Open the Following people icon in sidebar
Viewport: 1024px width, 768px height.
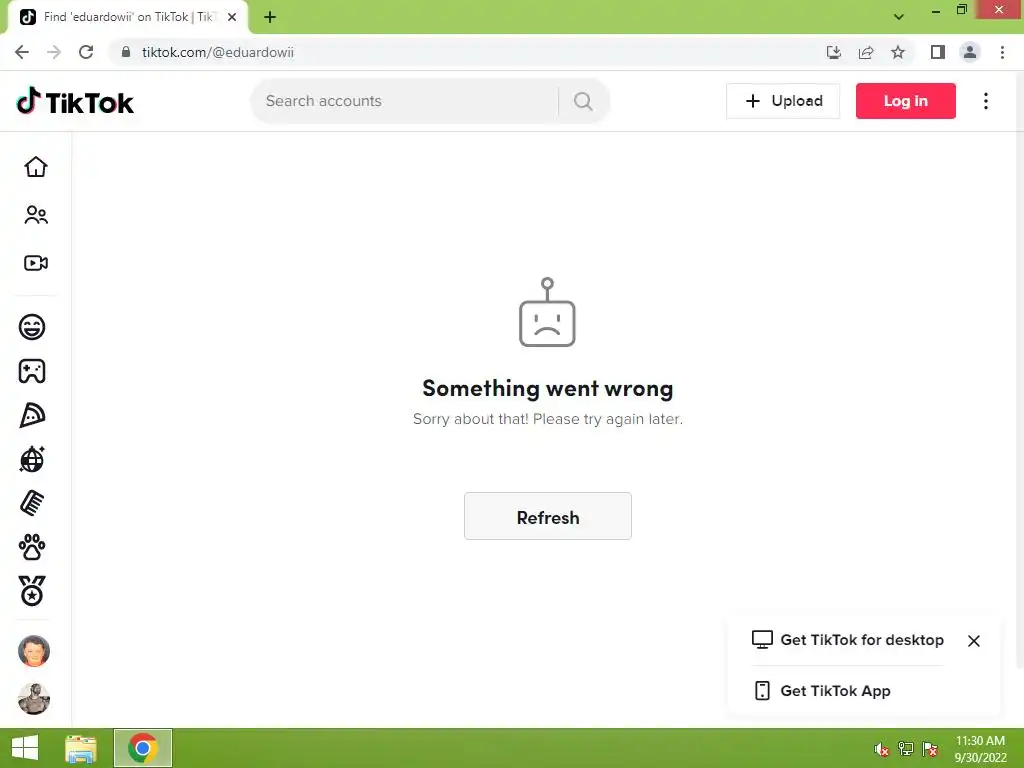click(x=35, y=215)
